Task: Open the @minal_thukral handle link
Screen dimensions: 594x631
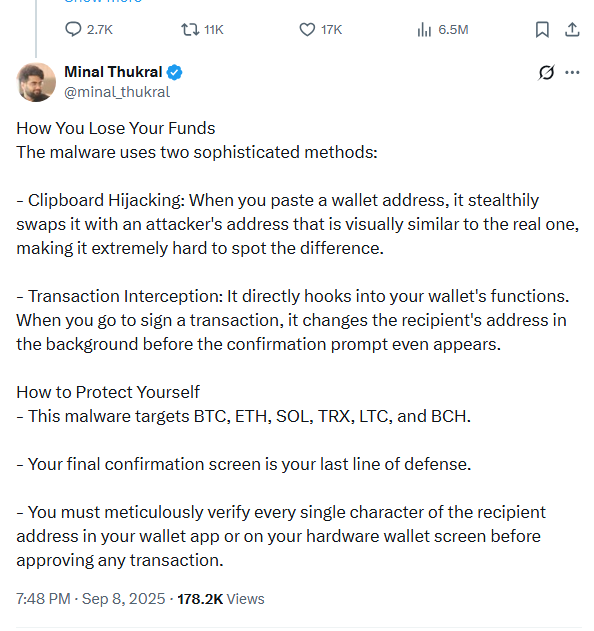Action: point(117,92)
